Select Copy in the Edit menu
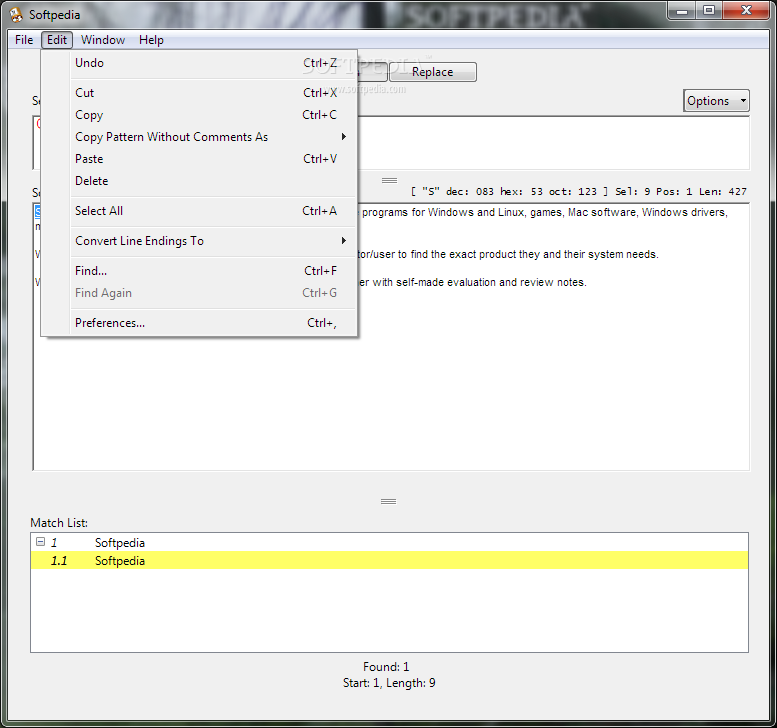Screen dimensions: 777x728 tap(213, 115)
